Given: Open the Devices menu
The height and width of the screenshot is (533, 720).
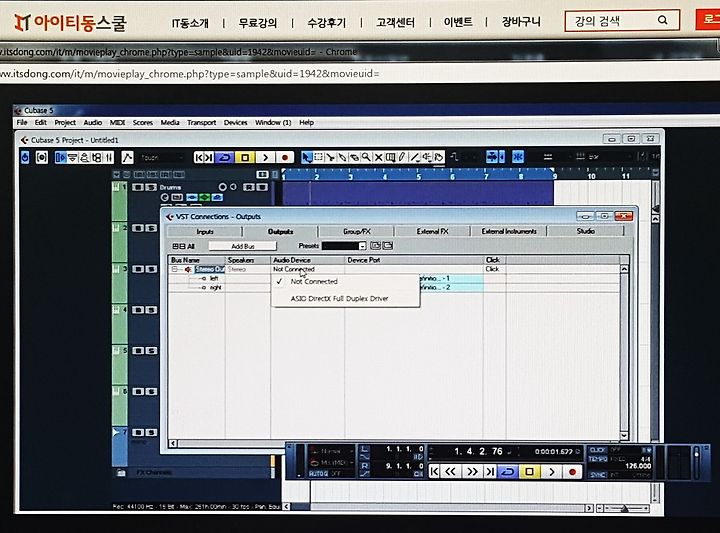Looking at the screenshot, I should tap(236, 123).
